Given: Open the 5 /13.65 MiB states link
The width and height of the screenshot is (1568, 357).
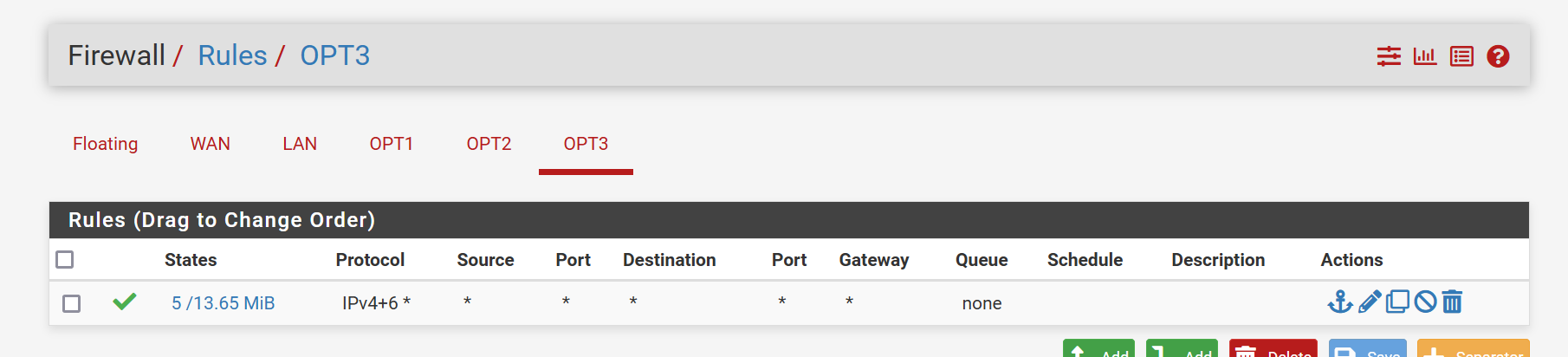Looking at the screenshot, I should (223, 303).
